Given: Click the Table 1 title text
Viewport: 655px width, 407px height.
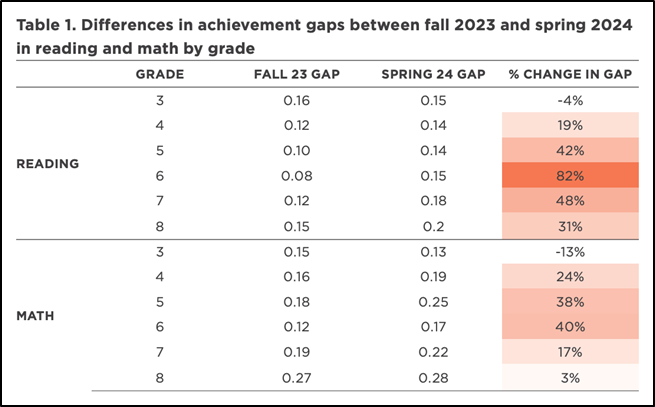Looking at the screenshot, I should pos(323,38).
